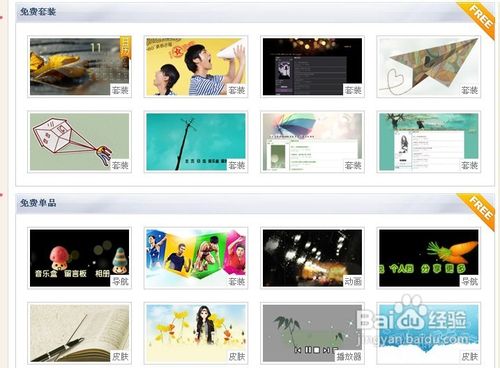The image size is (500, 368).
Task: Open the cartoon girl flowers skin
Action: point(196,333)
